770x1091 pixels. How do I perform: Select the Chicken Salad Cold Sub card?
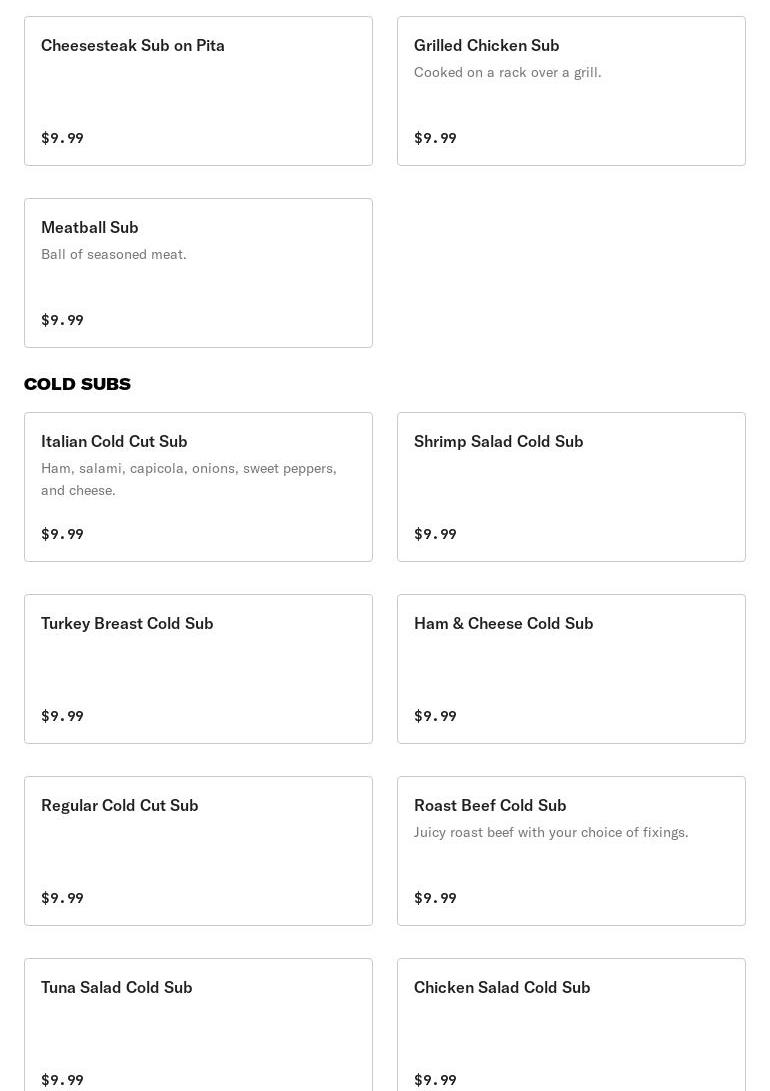(x=502, y=988)
